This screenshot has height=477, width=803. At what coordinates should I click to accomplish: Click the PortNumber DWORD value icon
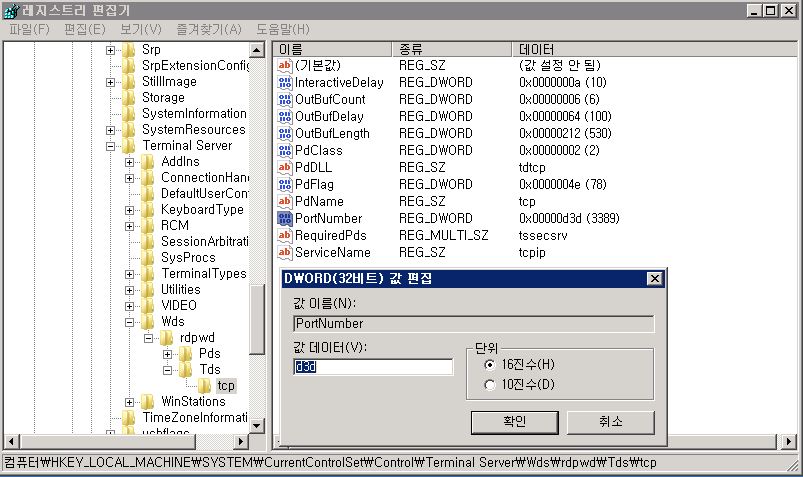pos(285,218)
